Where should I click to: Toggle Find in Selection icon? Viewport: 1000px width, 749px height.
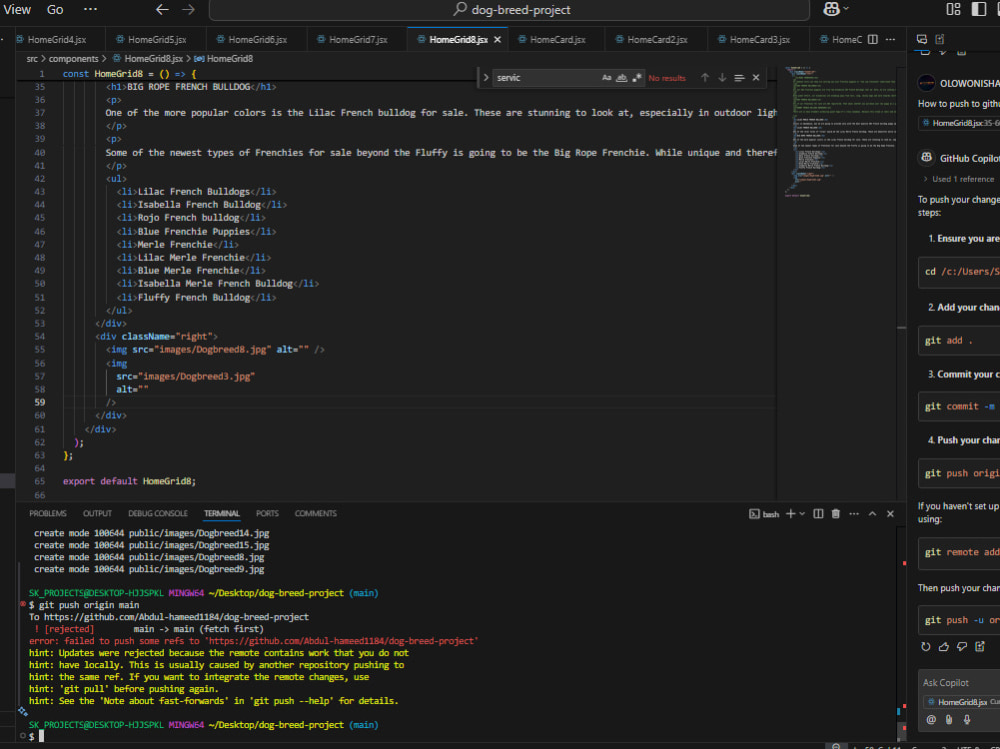pyautogui.click(x=739, y=78)
